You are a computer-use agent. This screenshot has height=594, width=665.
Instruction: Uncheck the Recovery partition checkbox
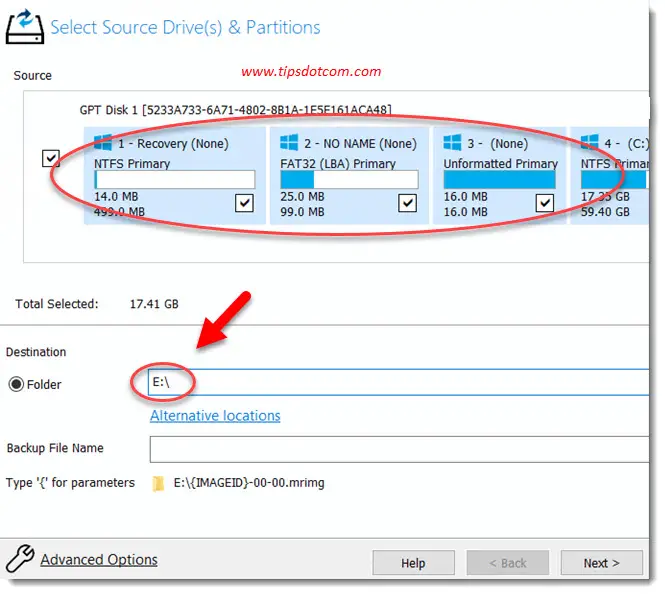244,203
